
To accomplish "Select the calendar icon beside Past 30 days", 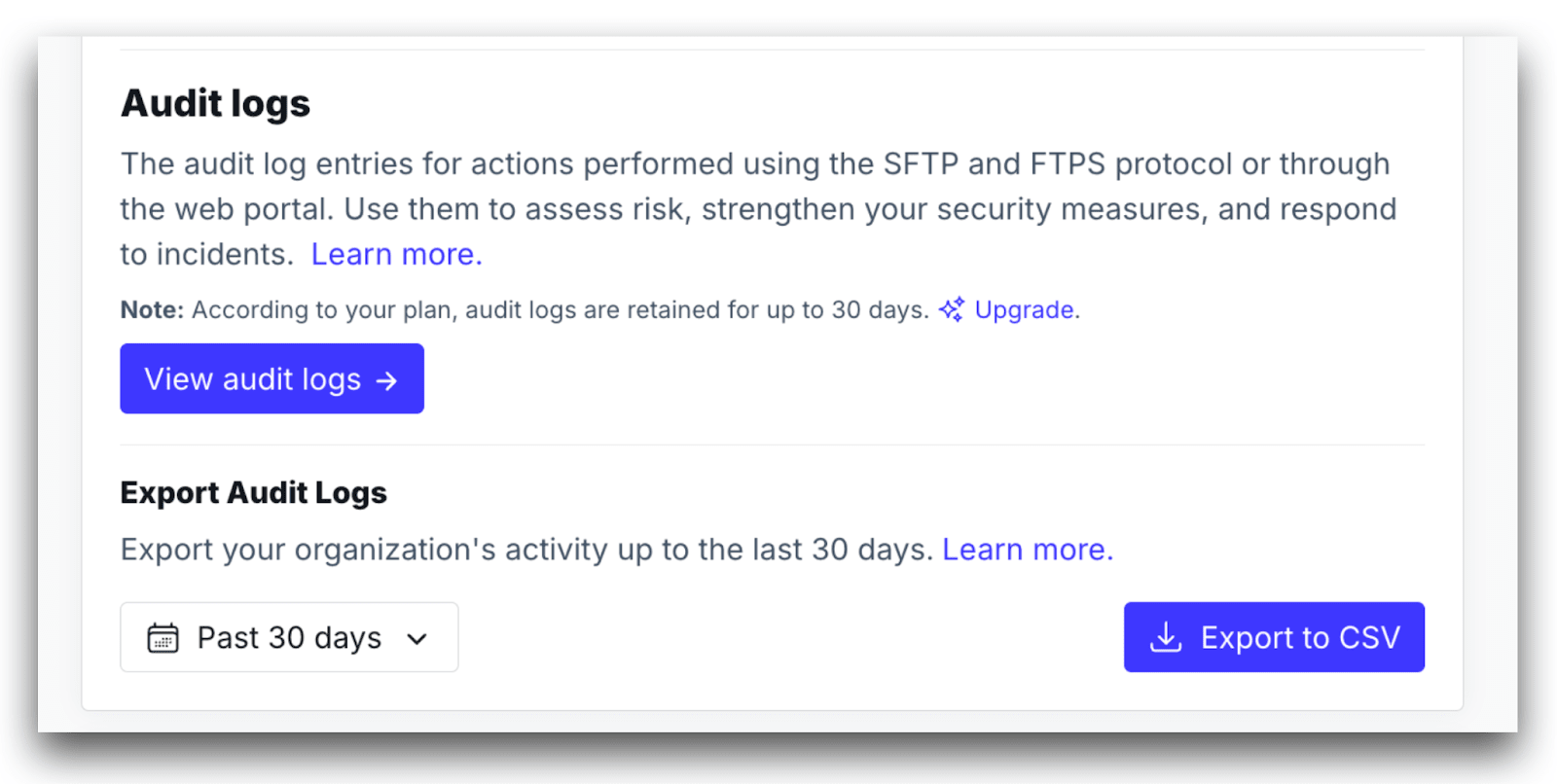I will tap(163, 637).
